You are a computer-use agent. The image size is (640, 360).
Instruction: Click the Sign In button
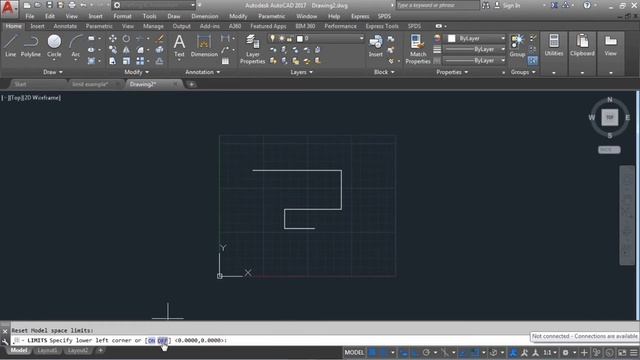(507, 5)
